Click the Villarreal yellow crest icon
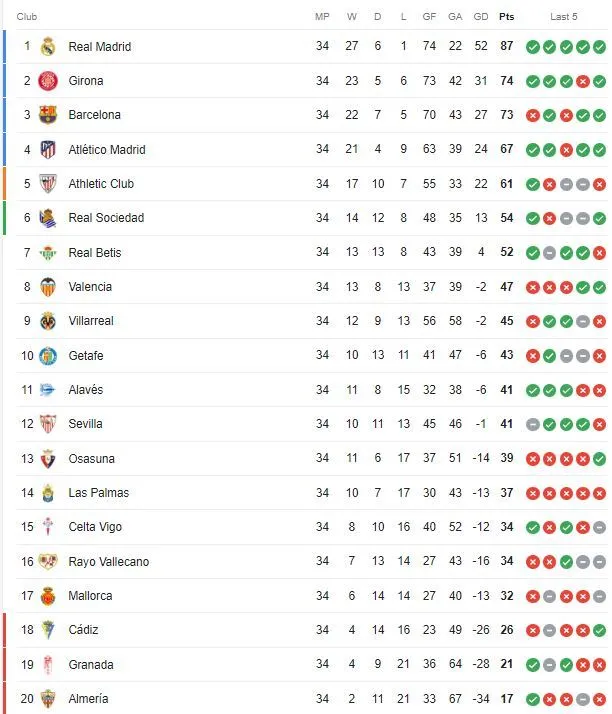612x714 pixels. point(48,321)
